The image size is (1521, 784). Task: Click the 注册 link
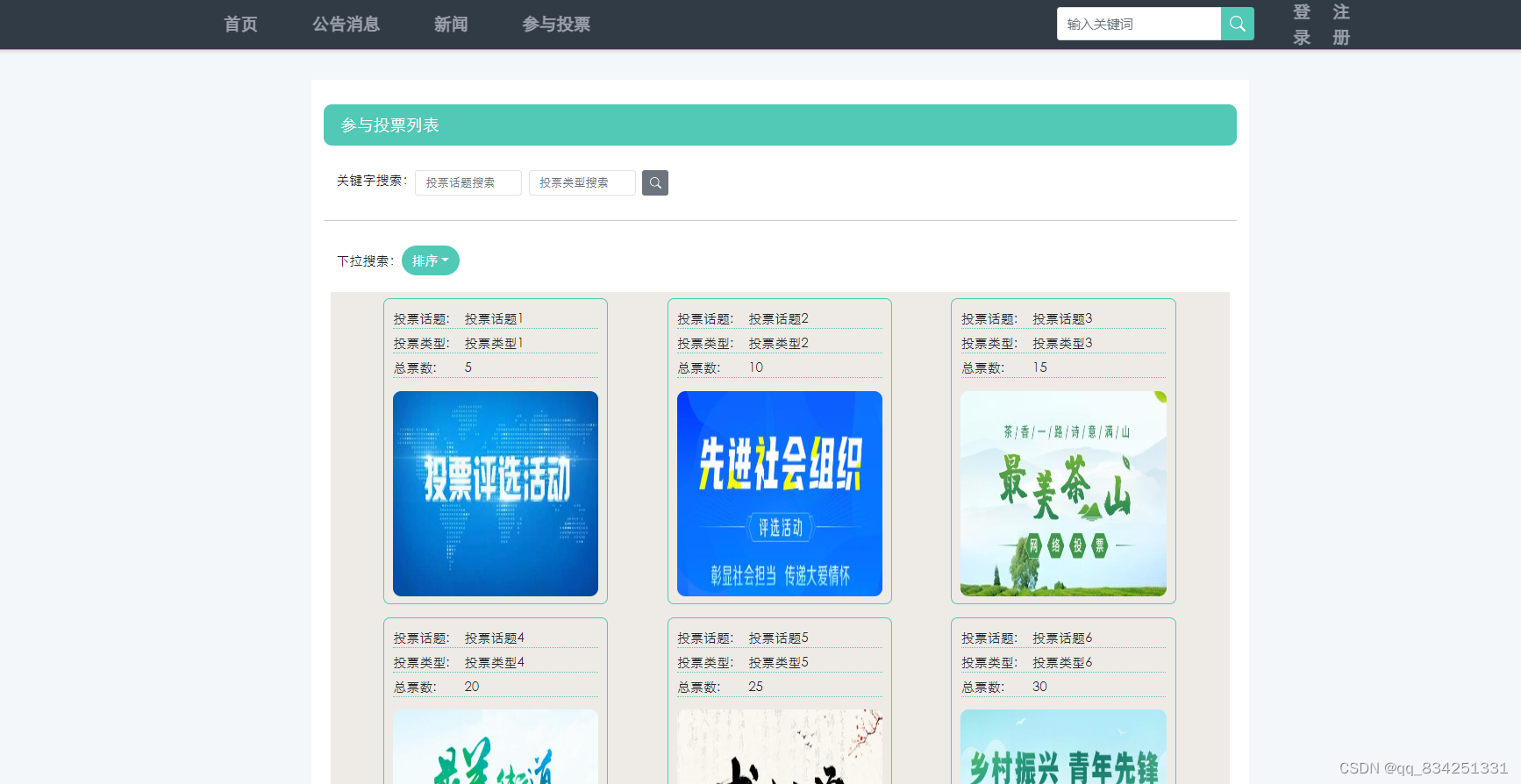1341,25
